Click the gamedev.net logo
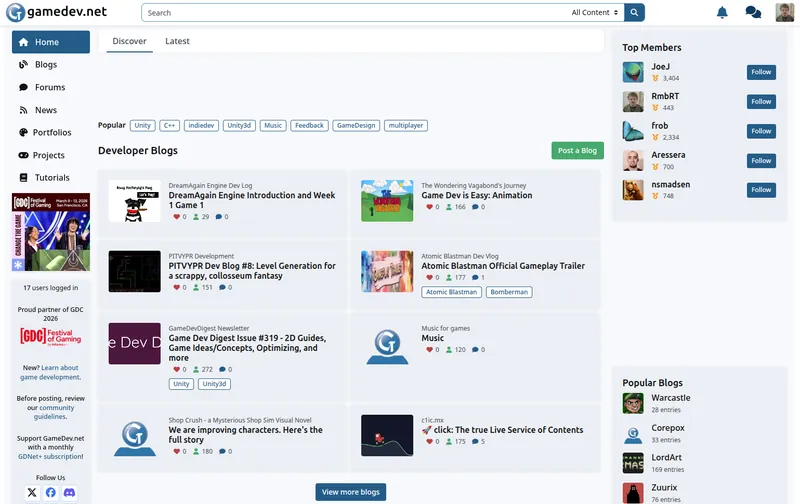 tap(57, 12)
